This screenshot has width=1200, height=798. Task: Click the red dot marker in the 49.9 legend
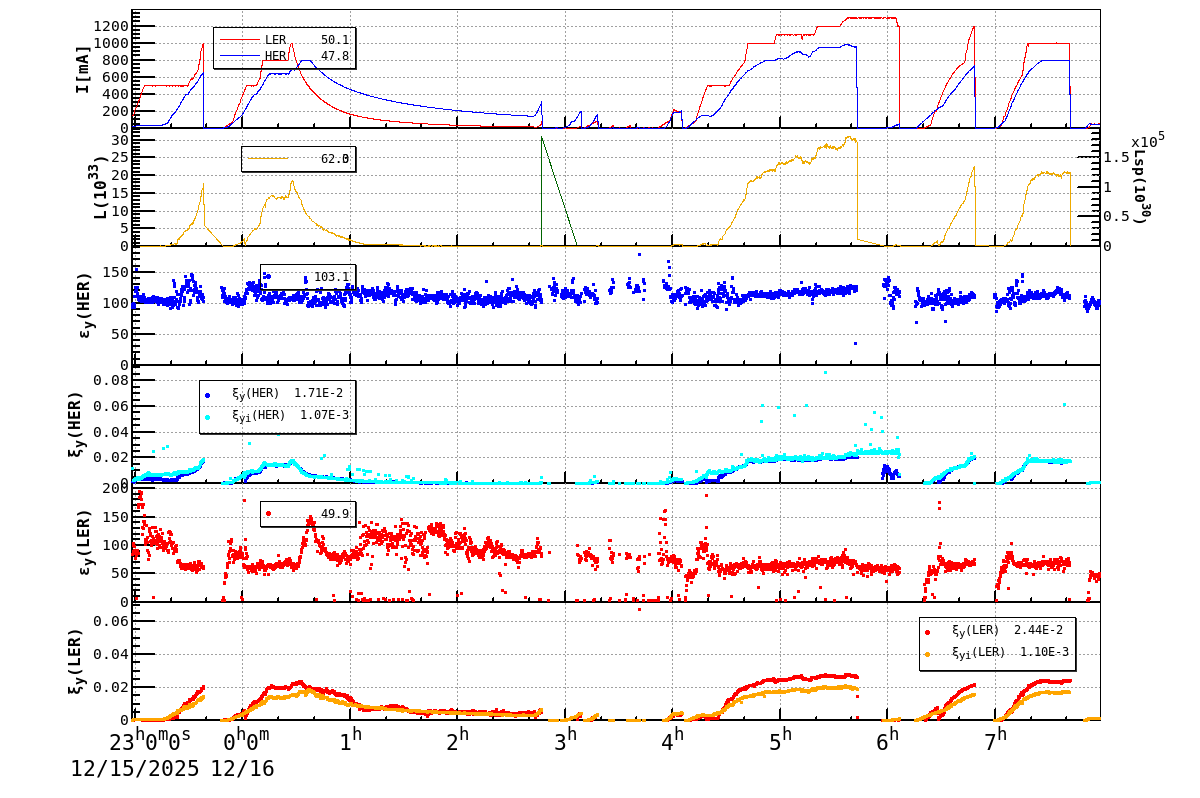[268, 514]
